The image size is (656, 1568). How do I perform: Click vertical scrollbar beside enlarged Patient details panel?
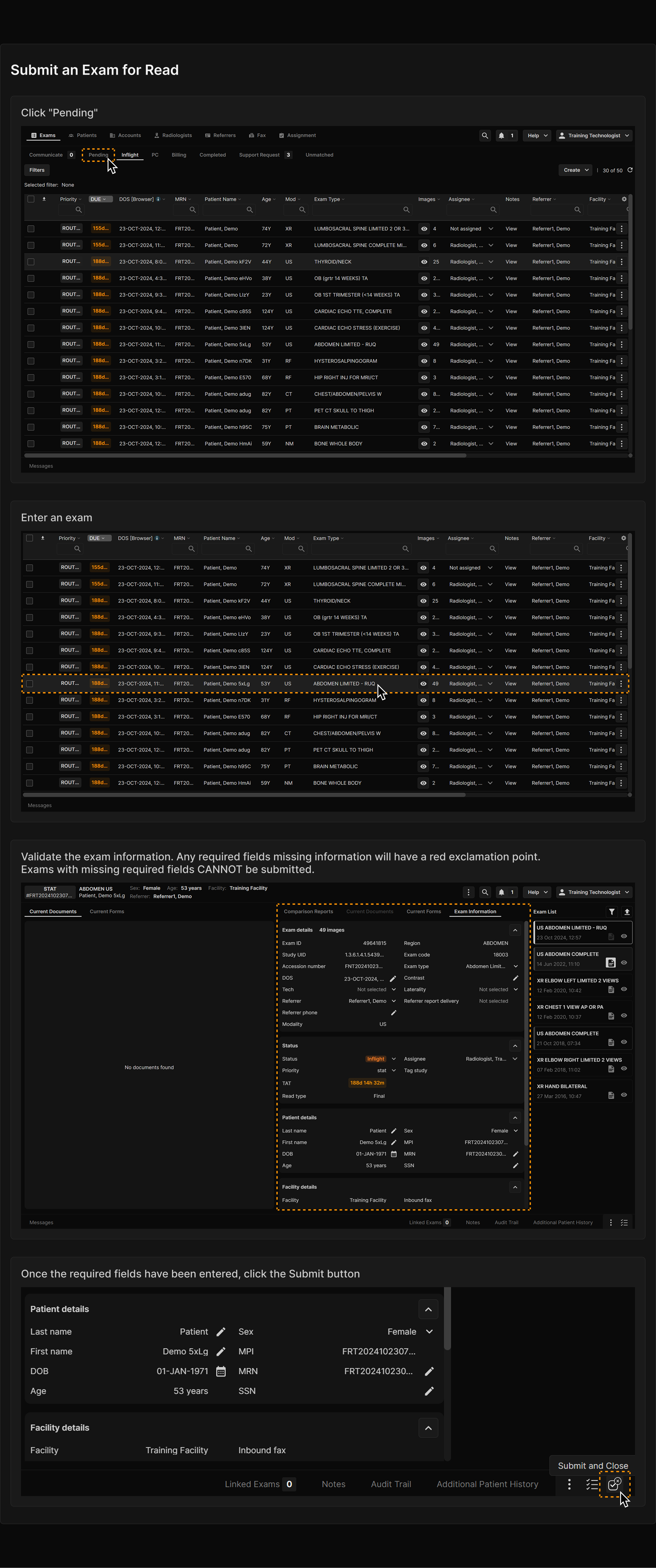pyautogui.click(x=447, y=1318)
